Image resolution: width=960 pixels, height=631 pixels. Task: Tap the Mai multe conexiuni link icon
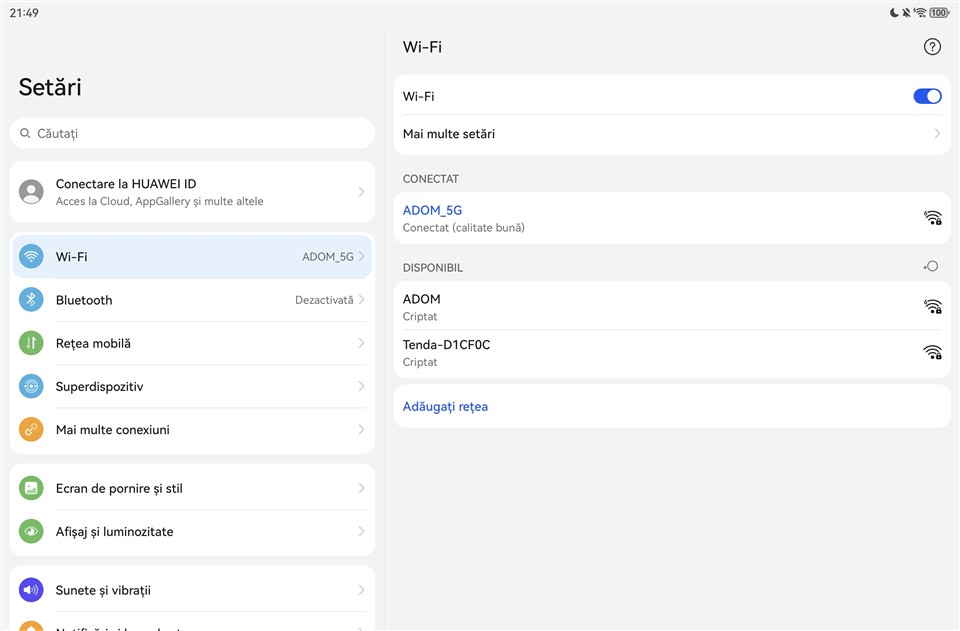[x=31, y=430]
